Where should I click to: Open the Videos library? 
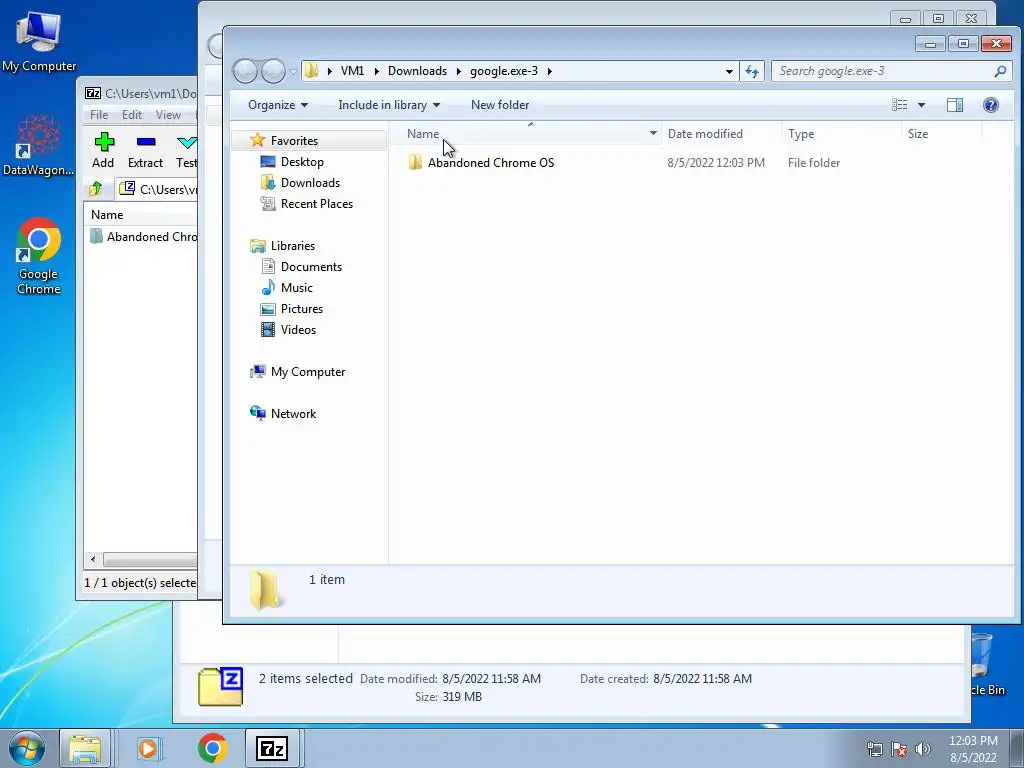[x=298, y=330]
